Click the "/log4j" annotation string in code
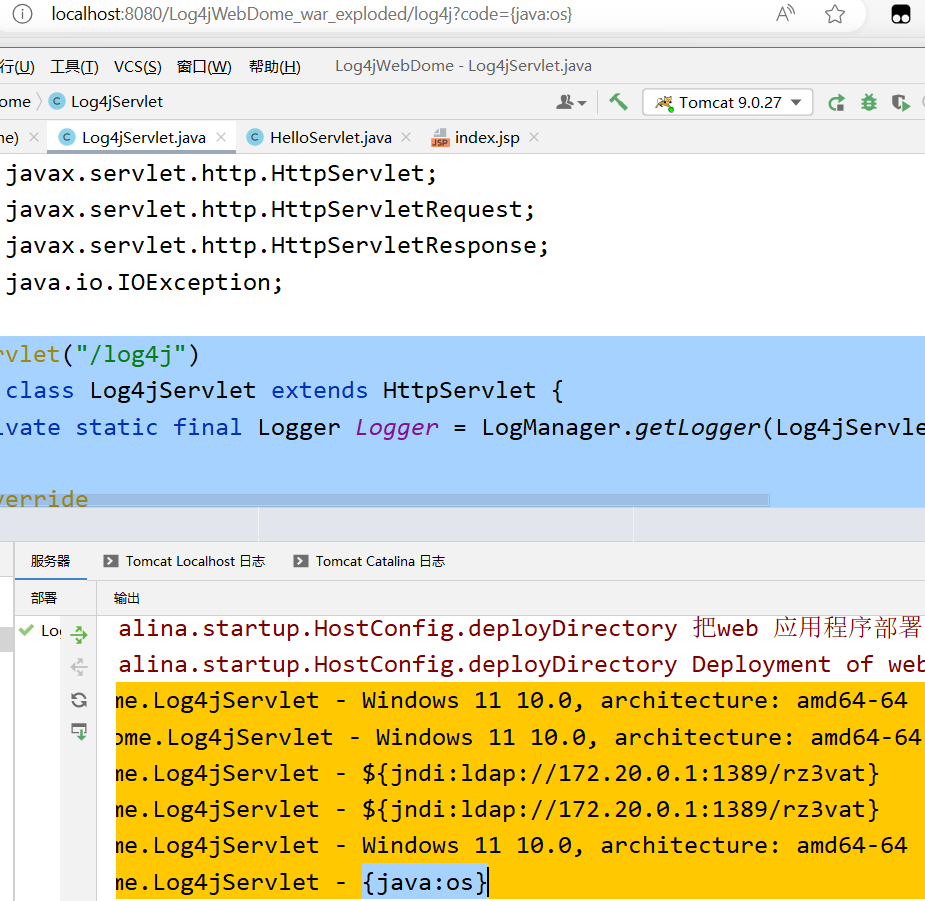925x901 pixels. [x=129, y=355]
